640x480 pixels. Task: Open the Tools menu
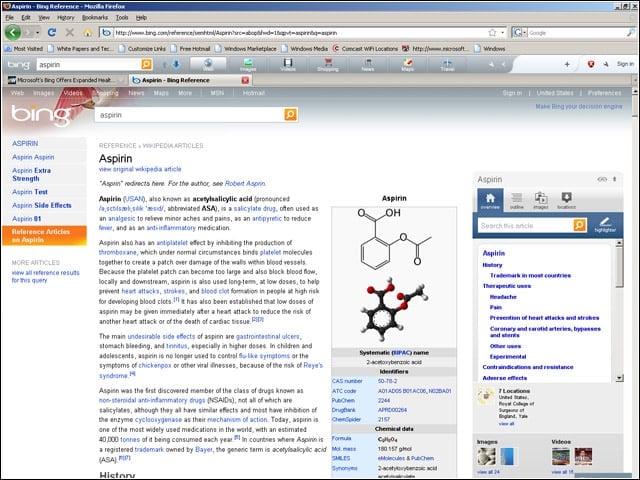tap(122, 18)
